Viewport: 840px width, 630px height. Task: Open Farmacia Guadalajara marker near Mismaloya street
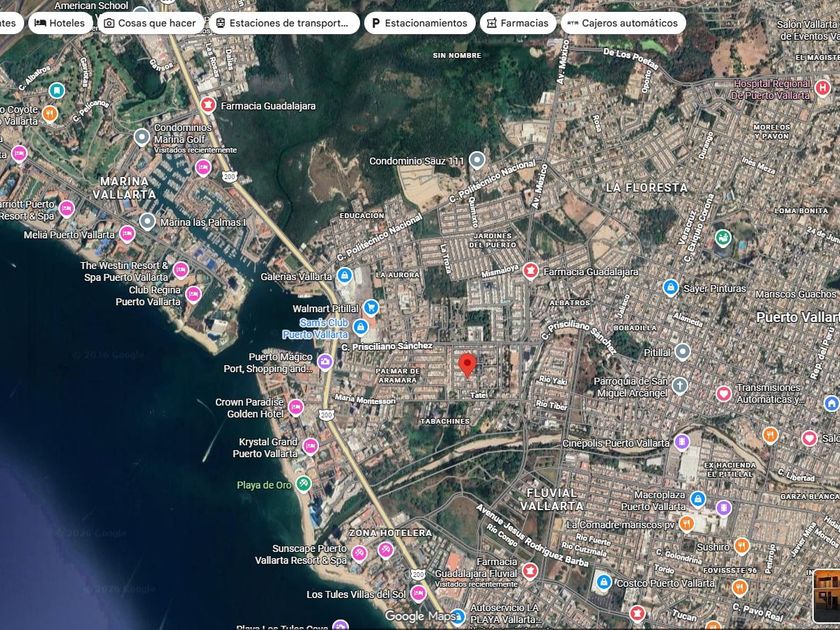tap(530, 271)
